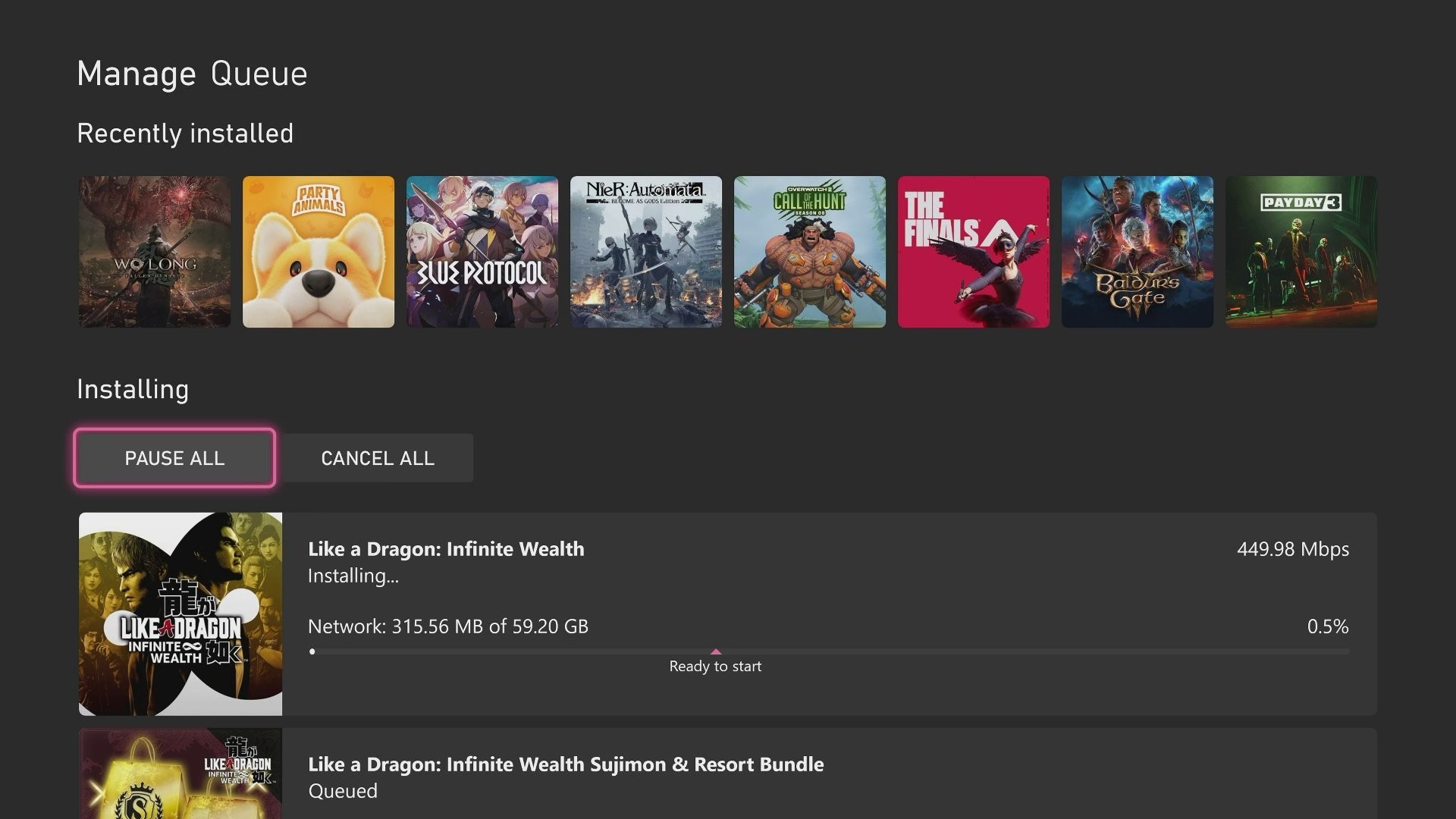This screenshot has width=1456, height=819.
Task: Click the 449.98 Mbps download speed text
Action: click(1292, 549)
